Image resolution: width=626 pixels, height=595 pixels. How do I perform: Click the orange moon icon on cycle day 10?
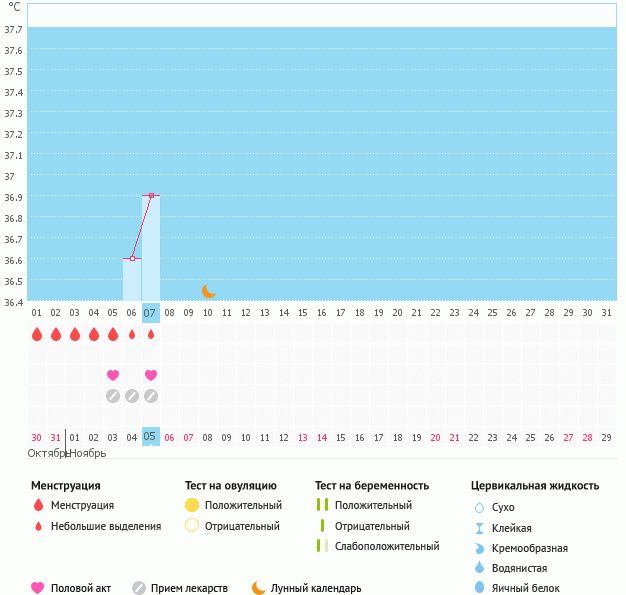(208, 291)
